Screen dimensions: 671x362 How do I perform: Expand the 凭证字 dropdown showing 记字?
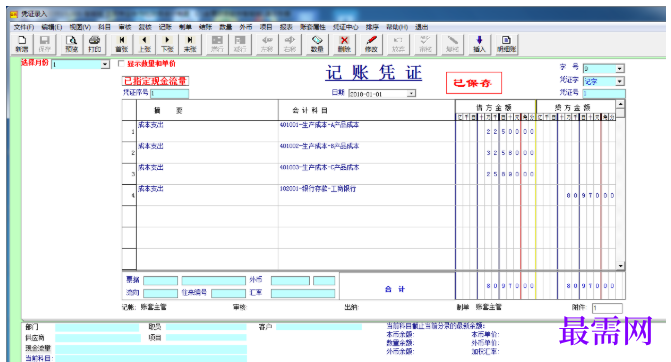(620, 81)
